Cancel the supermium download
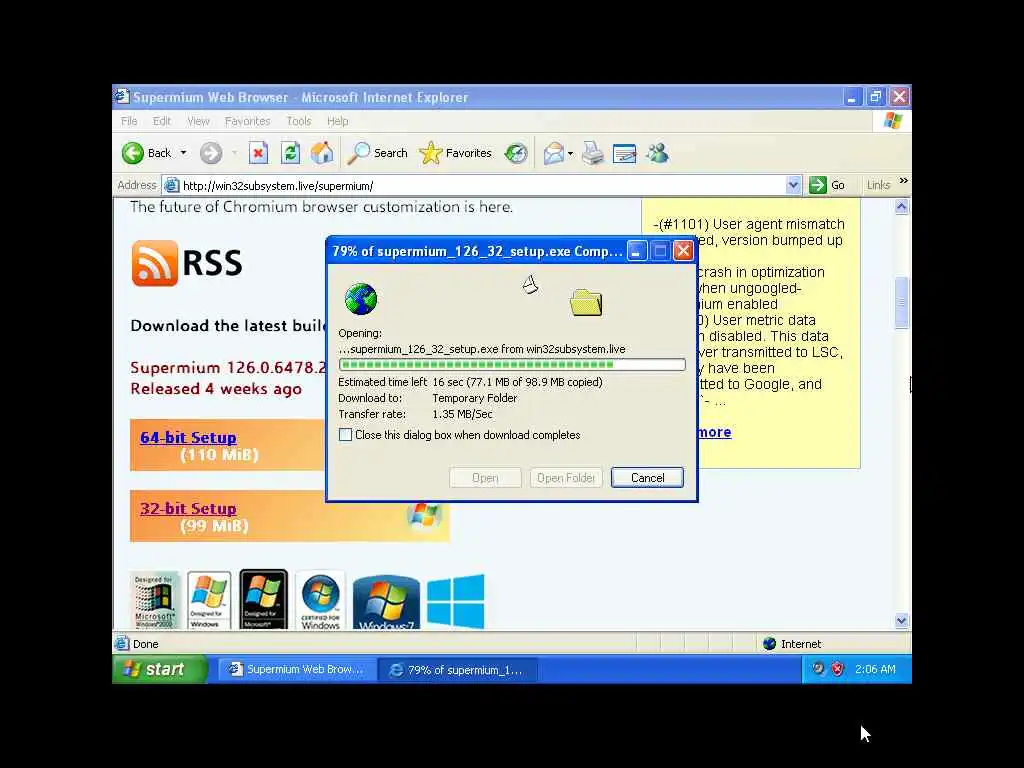This screenshot has height=768, width=1024. coord(647,477)
